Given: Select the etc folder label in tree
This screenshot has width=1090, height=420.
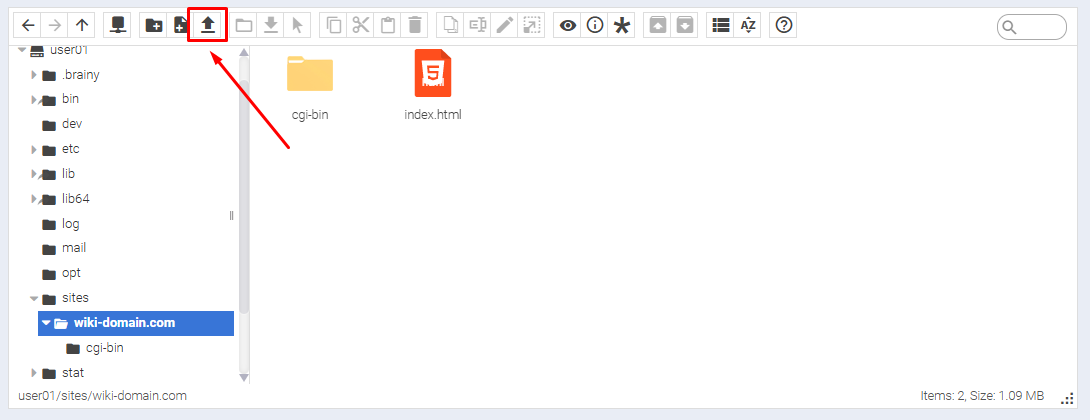Looking at the screenshot, I should coord(71,149).
